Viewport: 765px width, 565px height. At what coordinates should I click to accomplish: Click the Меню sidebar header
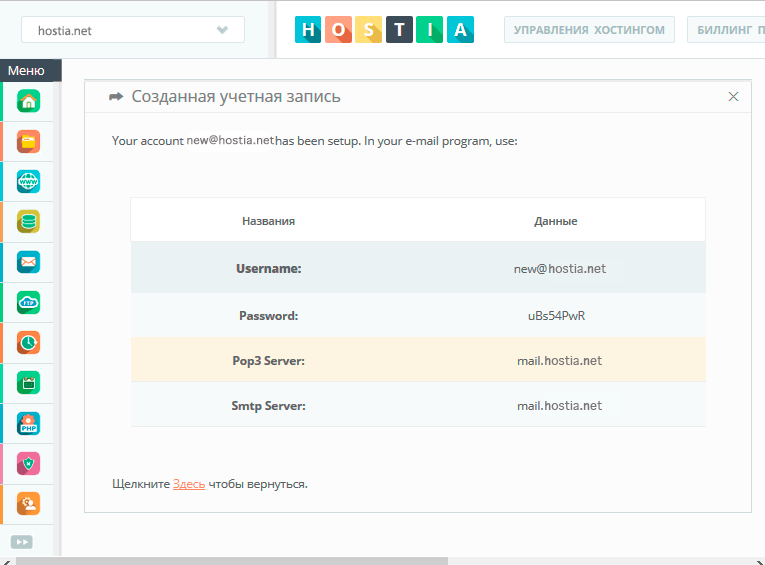pos(31,70)
